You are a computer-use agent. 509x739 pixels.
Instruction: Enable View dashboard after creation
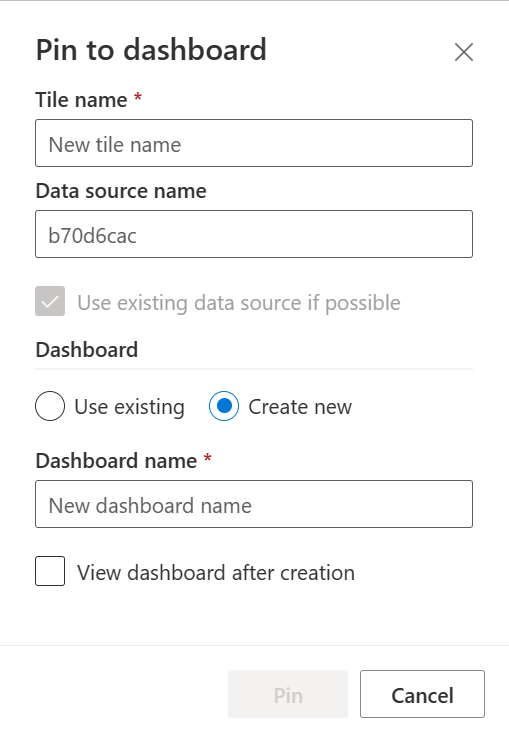[x=50, y=571]
